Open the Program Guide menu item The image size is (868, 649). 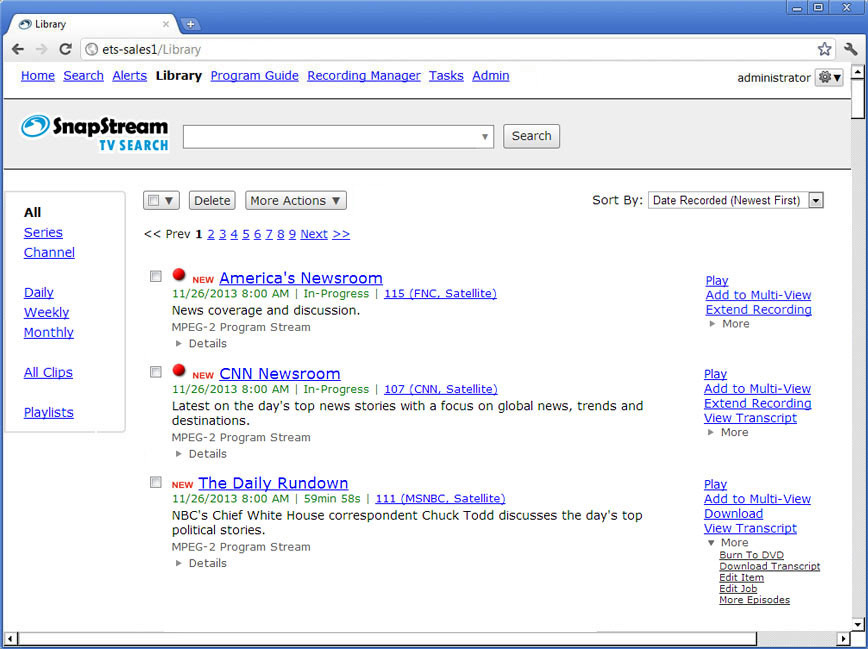point(254,76)
